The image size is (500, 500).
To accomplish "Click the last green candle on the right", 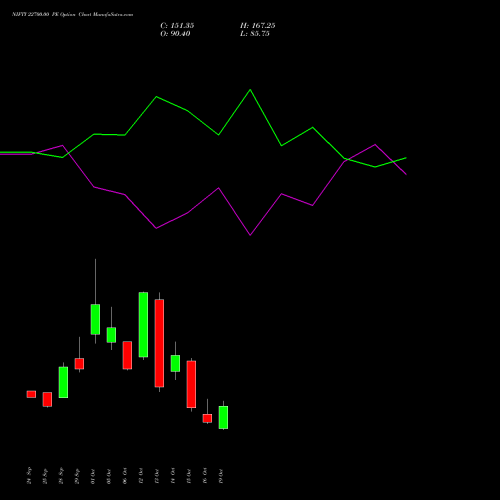I will [223, 417].
